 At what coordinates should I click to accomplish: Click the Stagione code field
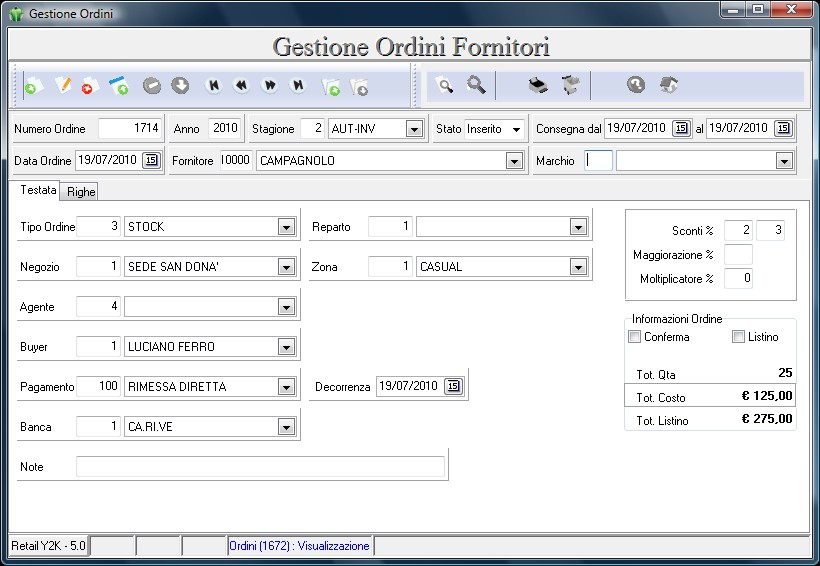(x=313, y=128)
